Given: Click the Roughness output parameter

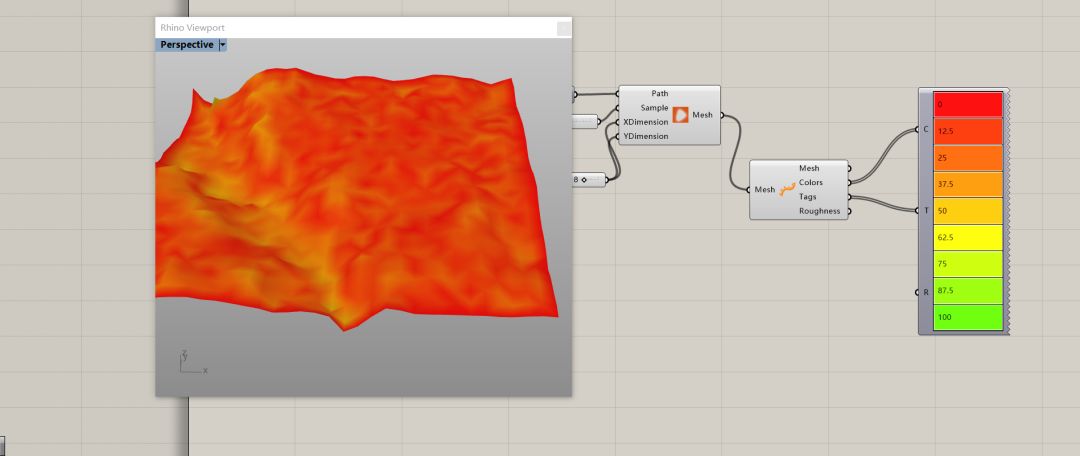Looking at the screenshot, I should (x=819, y=211).
